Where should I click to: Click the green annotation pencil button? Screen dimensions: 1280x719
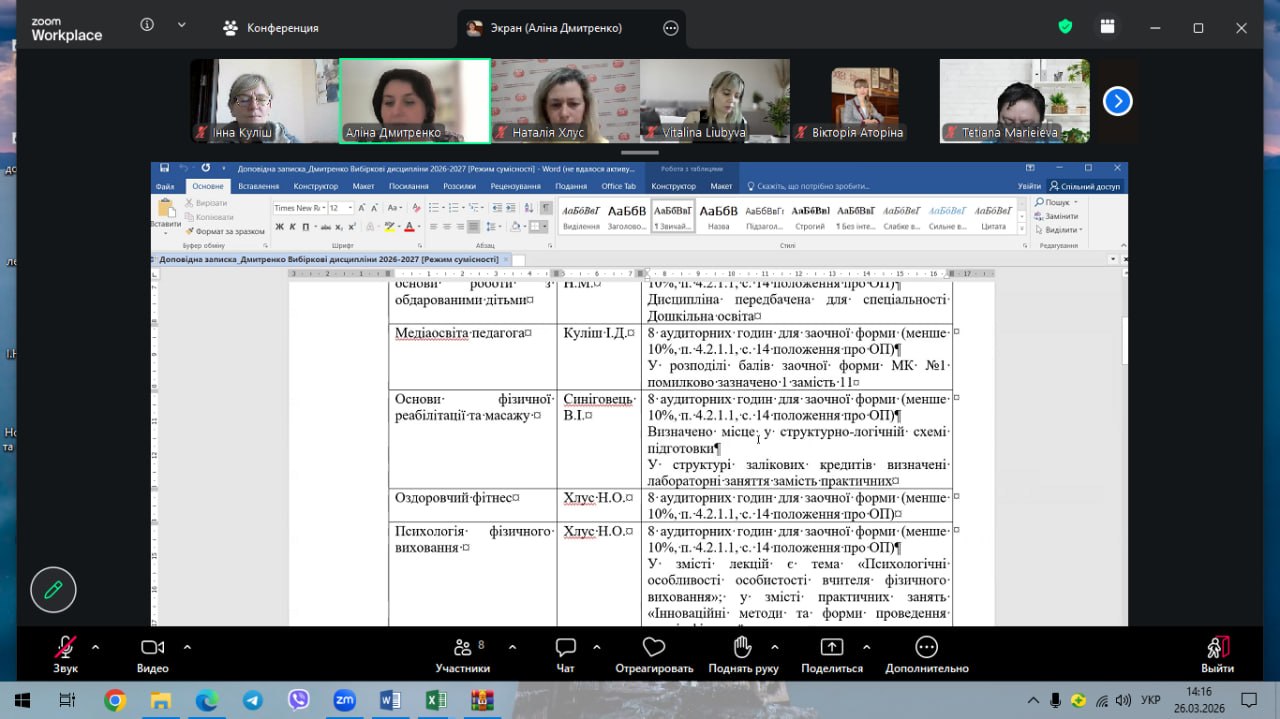(x=53, y=590)
